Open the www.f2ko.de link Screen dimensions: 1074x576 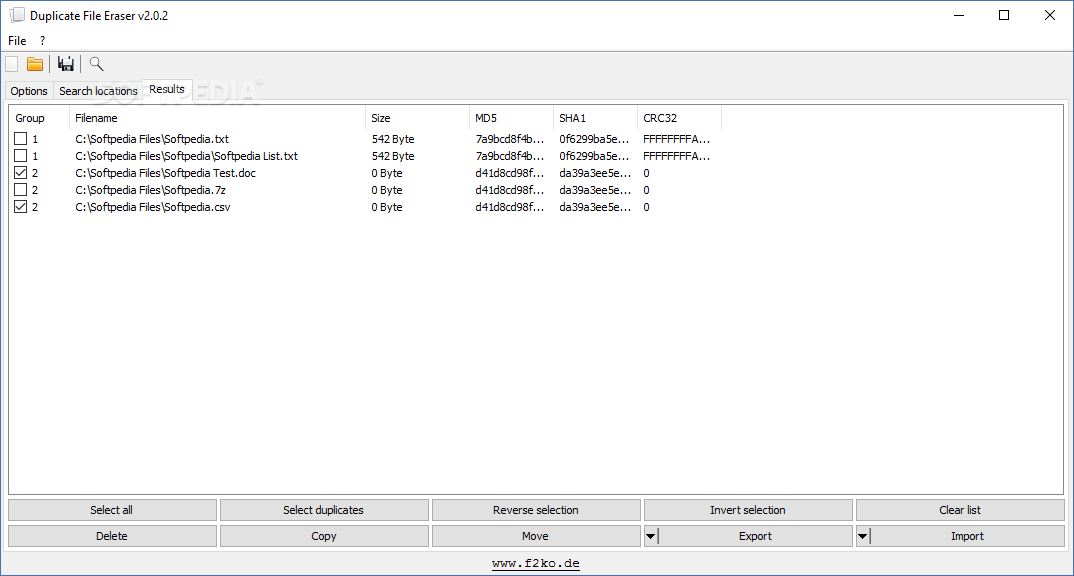536,564
